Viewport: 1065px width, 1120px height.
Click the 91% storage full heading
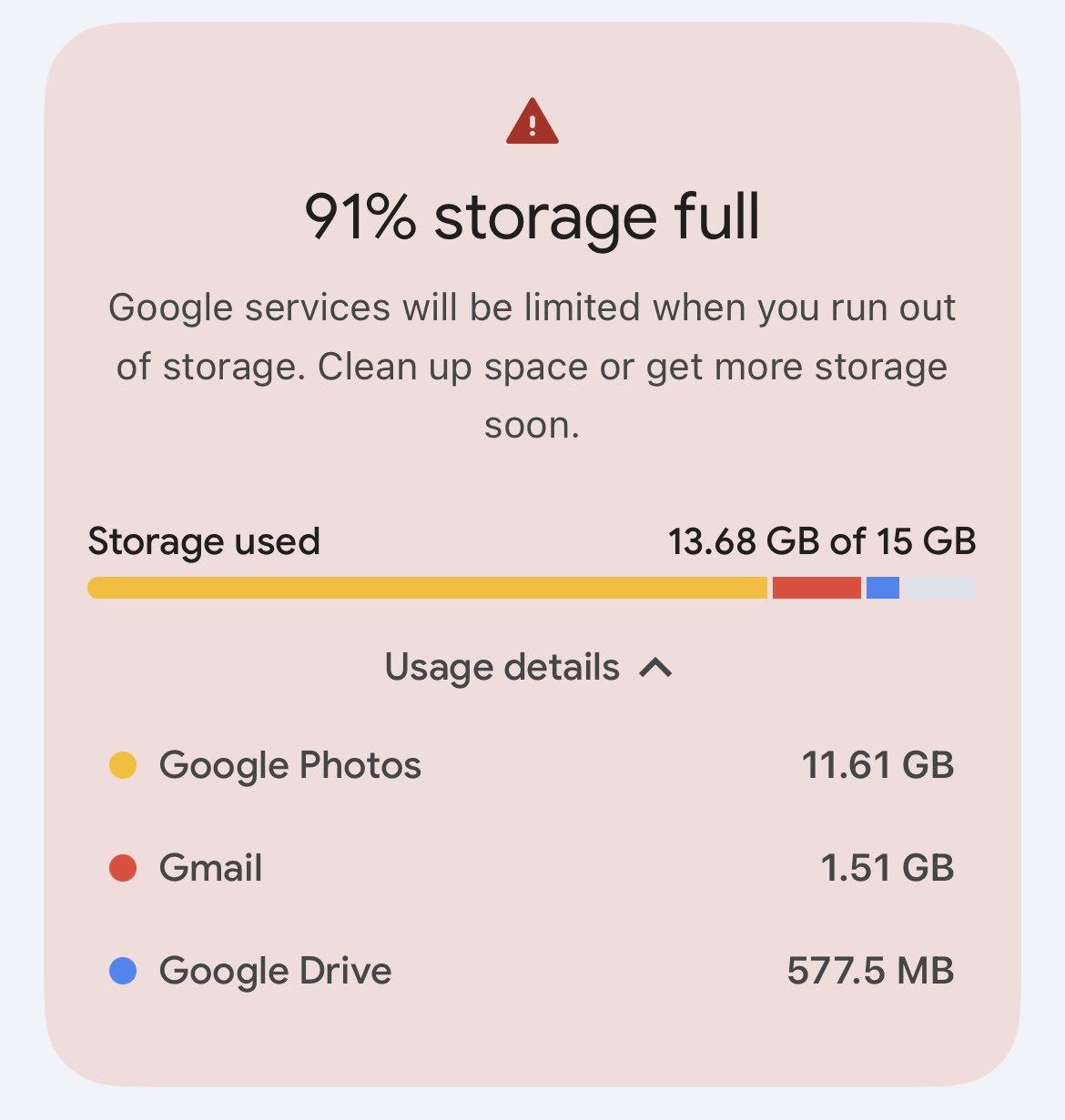point(532,217)
